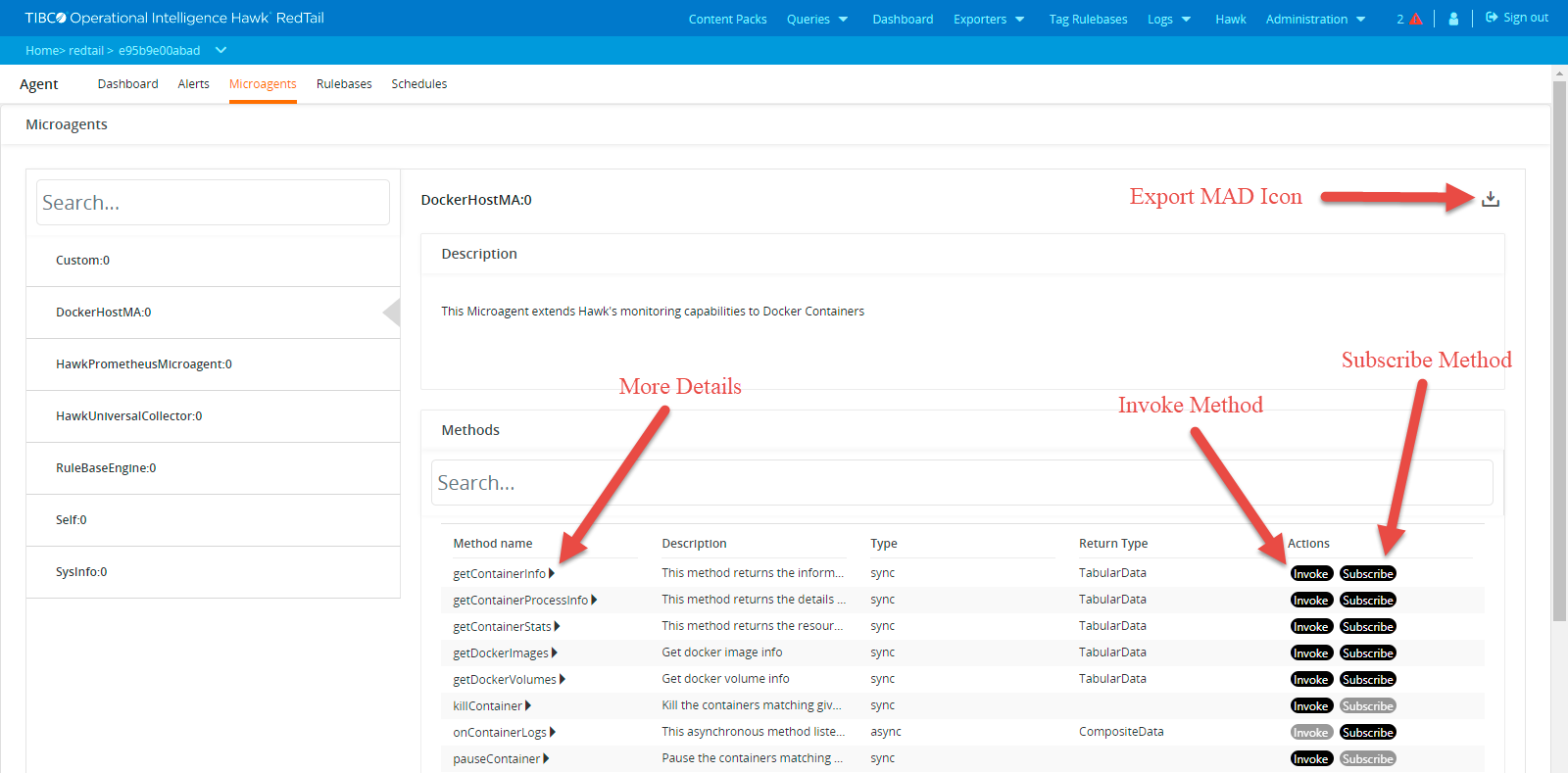Screen dimensions: 1568x773
Task: Expand the agent breadcrumb chevron
Action: point(220,50)
